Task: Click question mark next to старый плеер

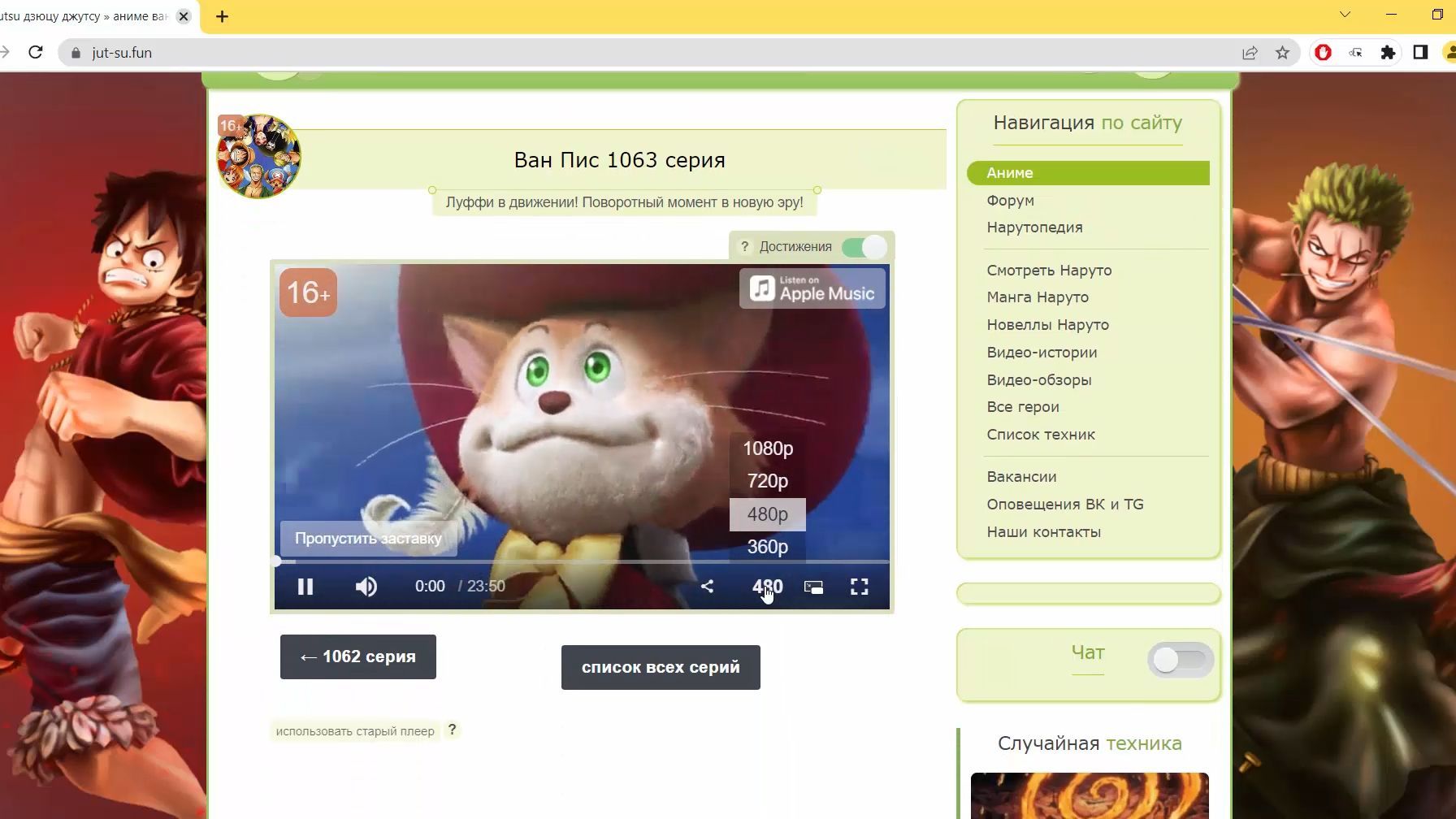Action: [x=453, y=730]
